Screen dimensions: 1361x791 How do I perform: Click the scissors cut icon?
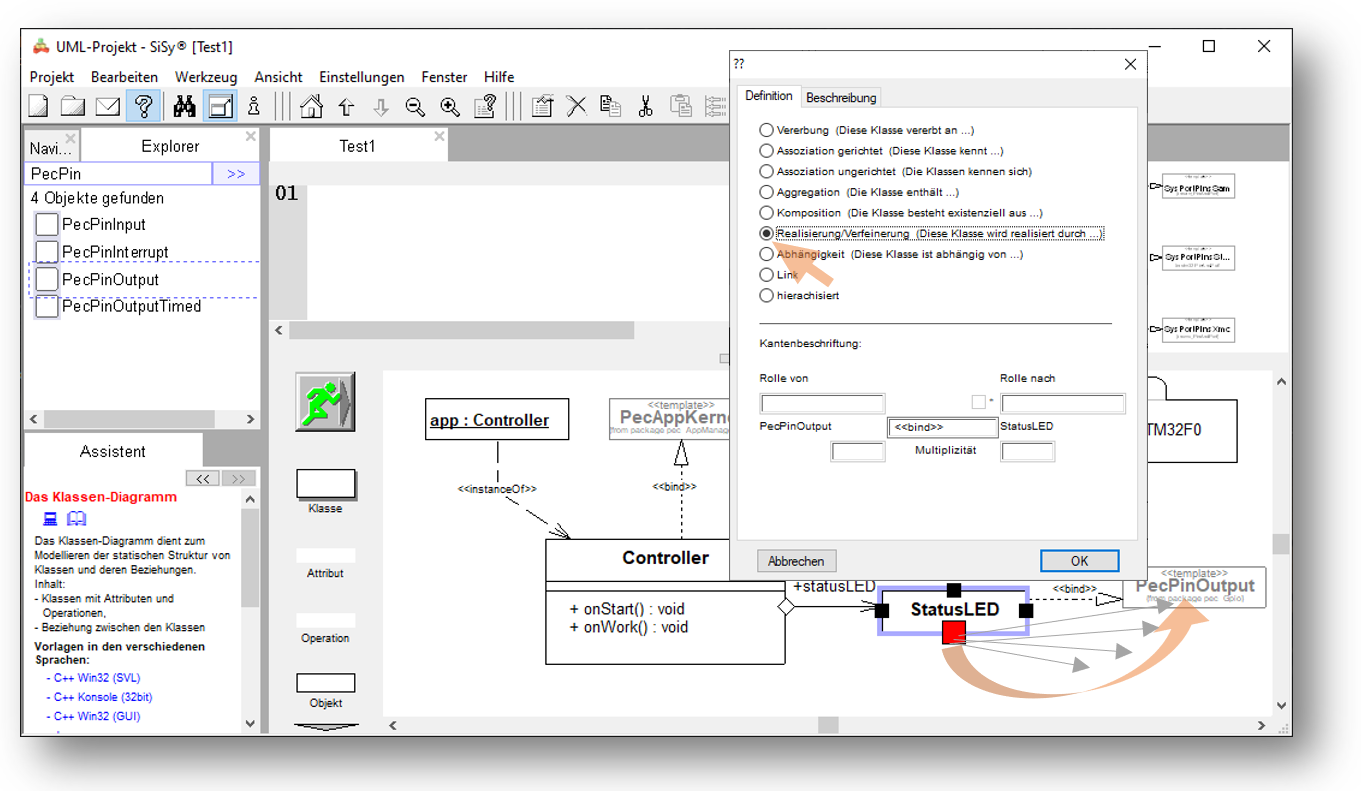point(645,106)
